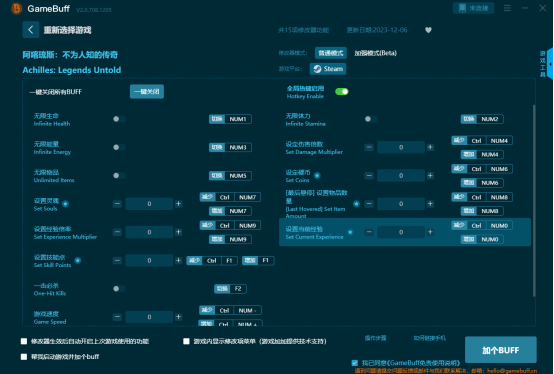Disable the Hotkey Enable switch

(342, 92)
